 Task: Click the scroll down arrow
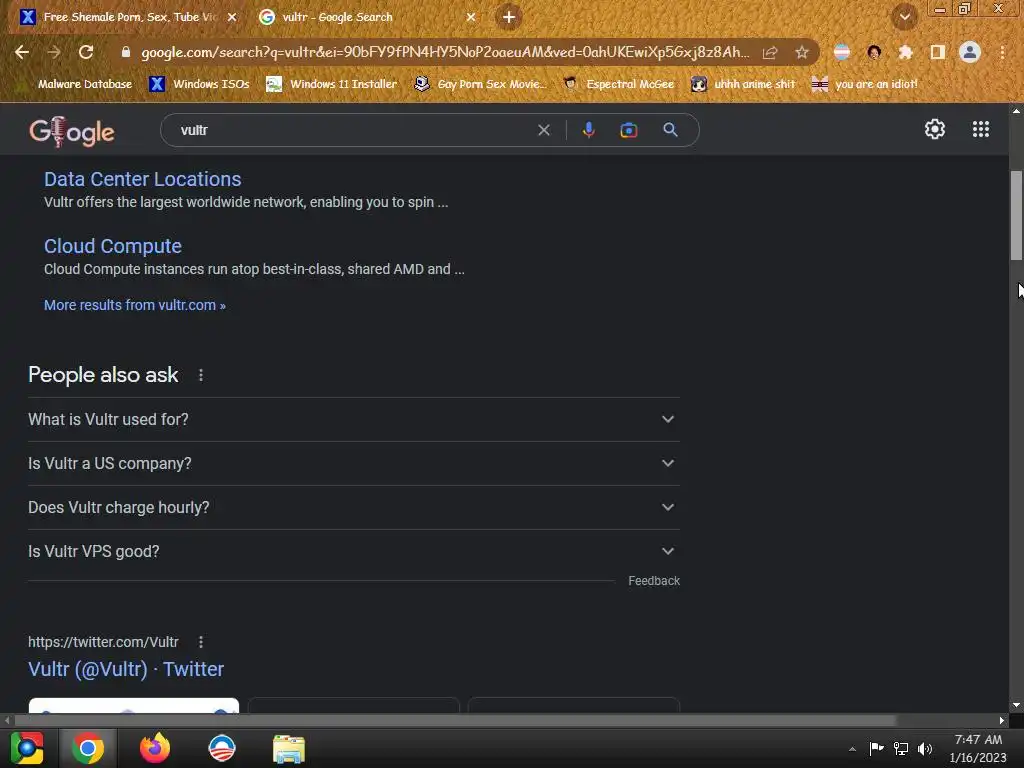click(x=1016, y=705)
